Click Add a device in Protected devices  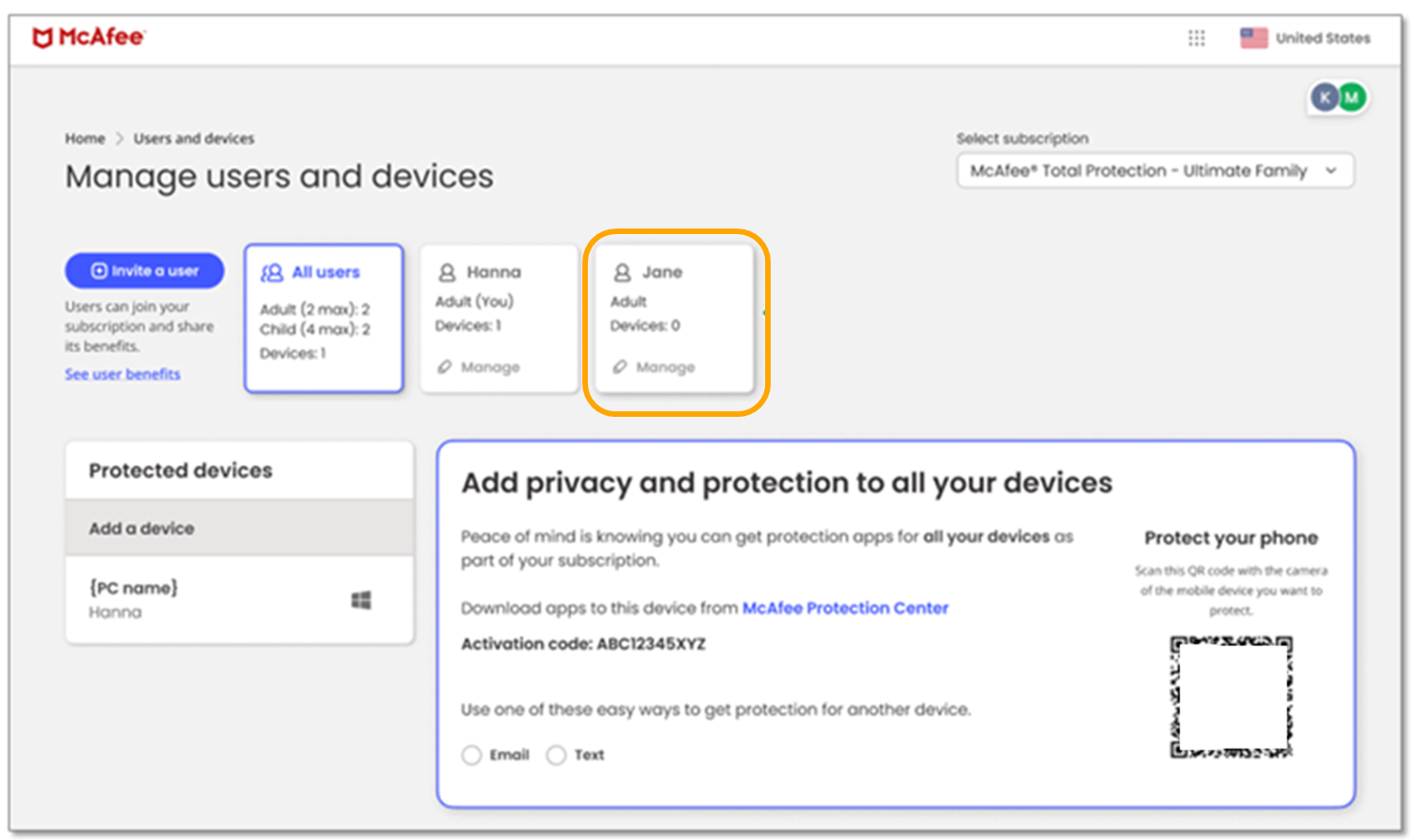pyautogui.click(x=142, y=528)
